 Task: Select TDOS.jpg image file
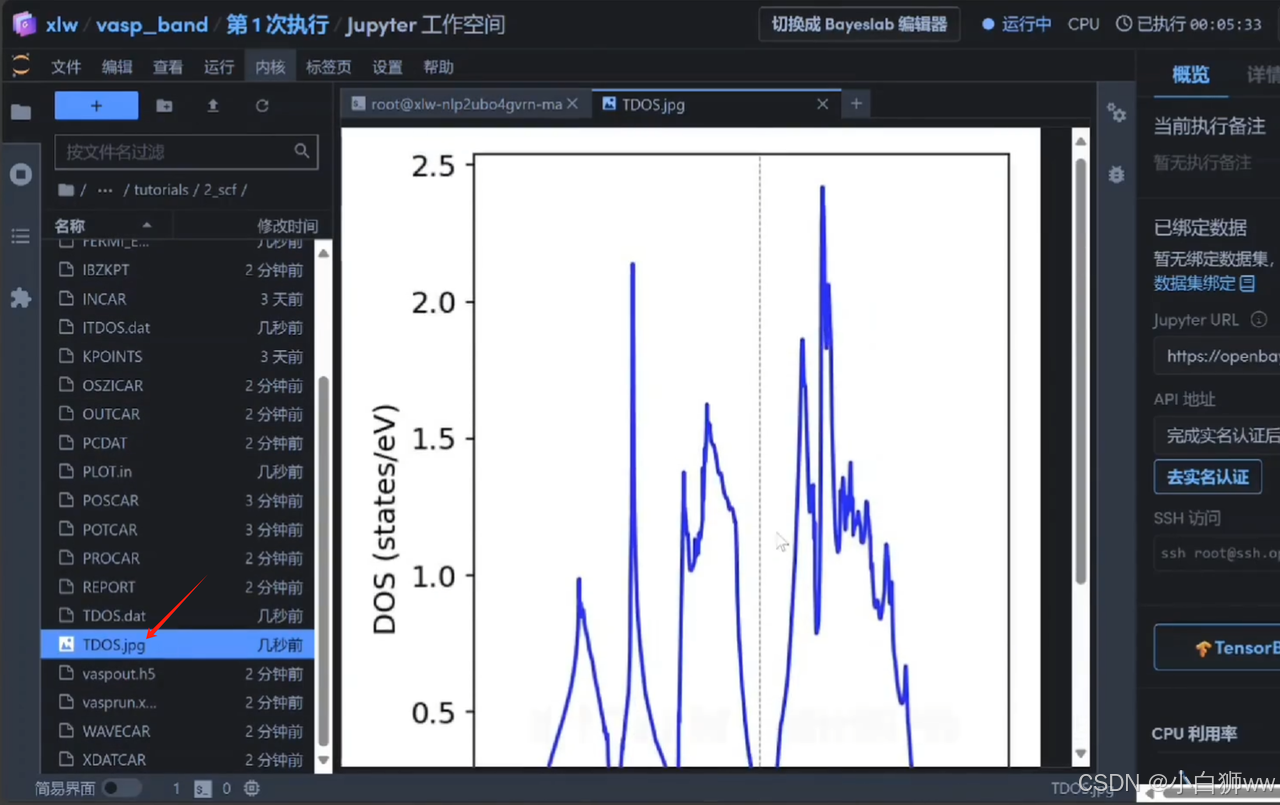pos(178,644)
